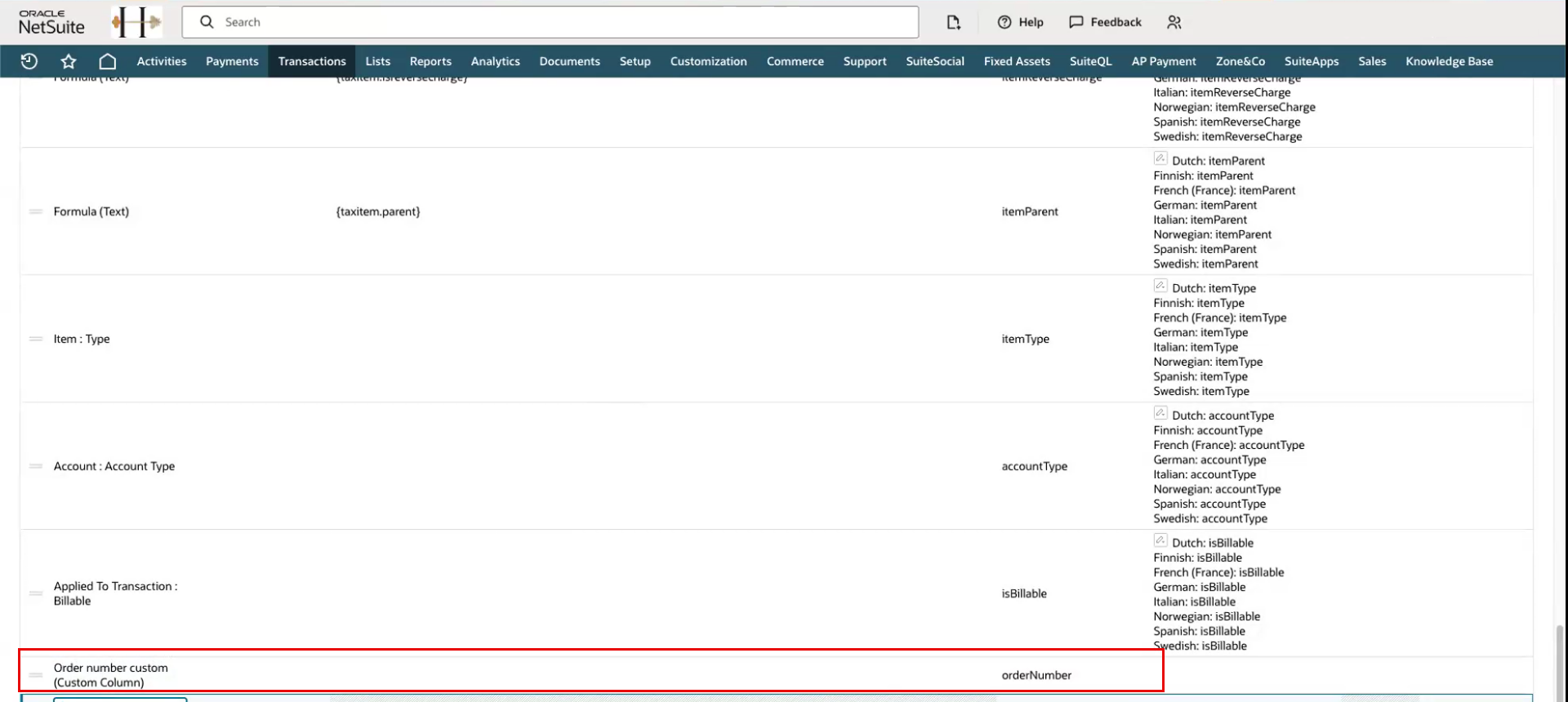Click inside the global Search field
1568x702 pixels.
tap(550, 22)
